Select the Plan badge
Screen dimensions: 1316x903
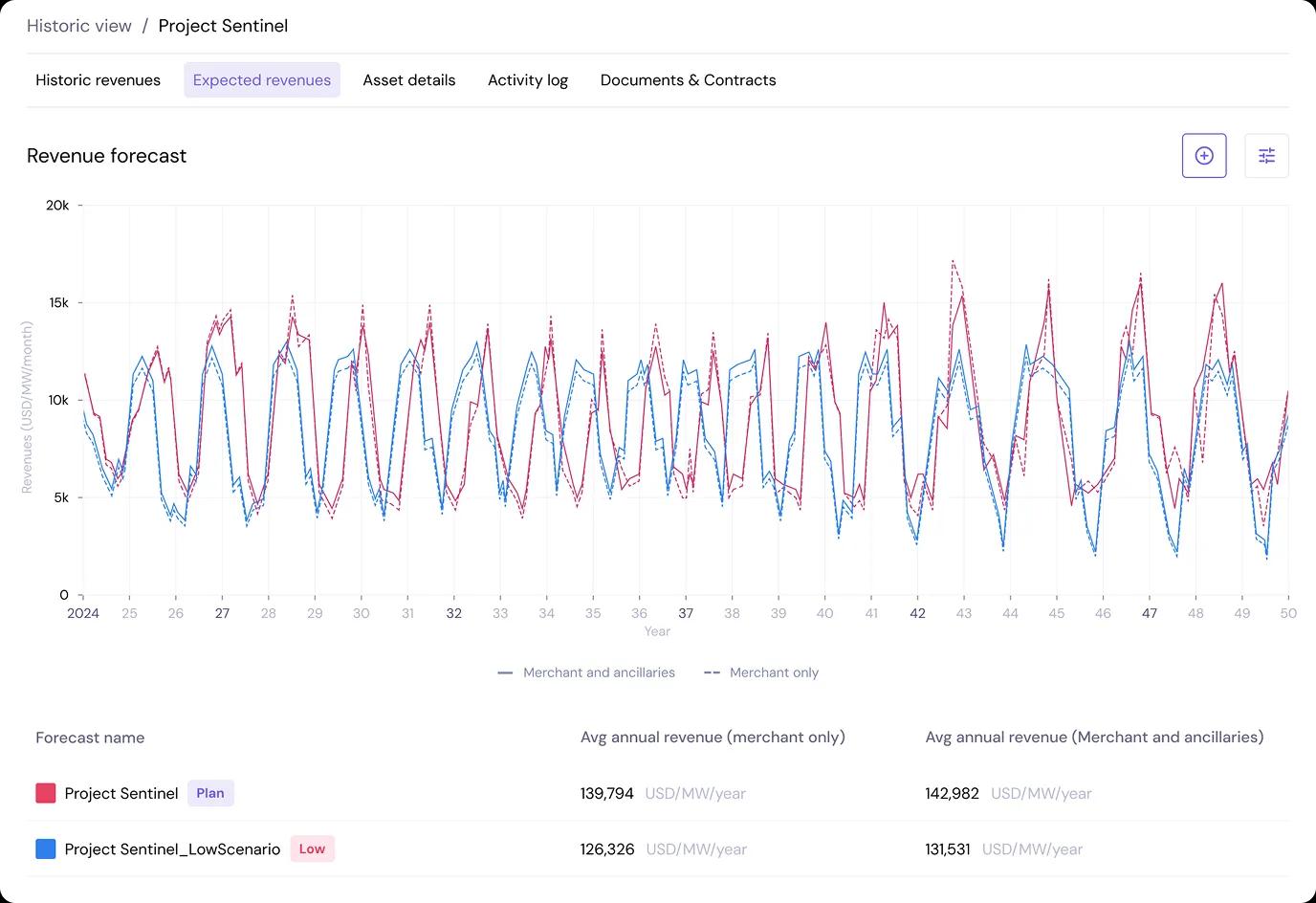(210, 793)
